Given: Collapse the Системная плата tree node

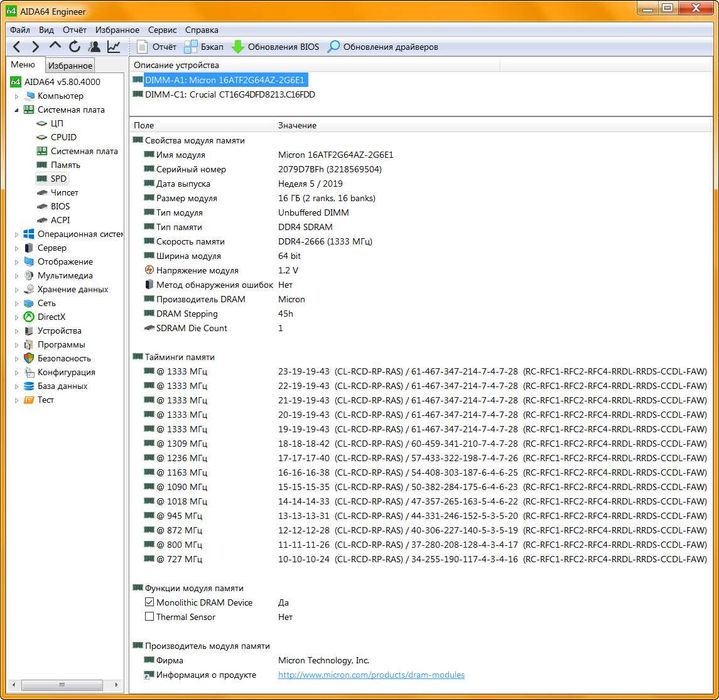Looking at the screenshot, I should (x=17, y=110).
